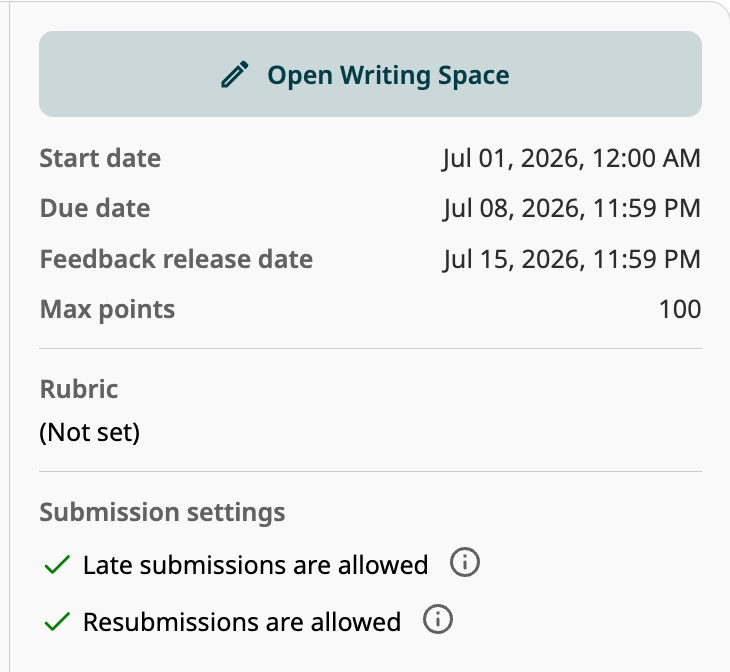Click the (Not set) rubric text
The height and width of the screenshot is (672, 730).
89,433
